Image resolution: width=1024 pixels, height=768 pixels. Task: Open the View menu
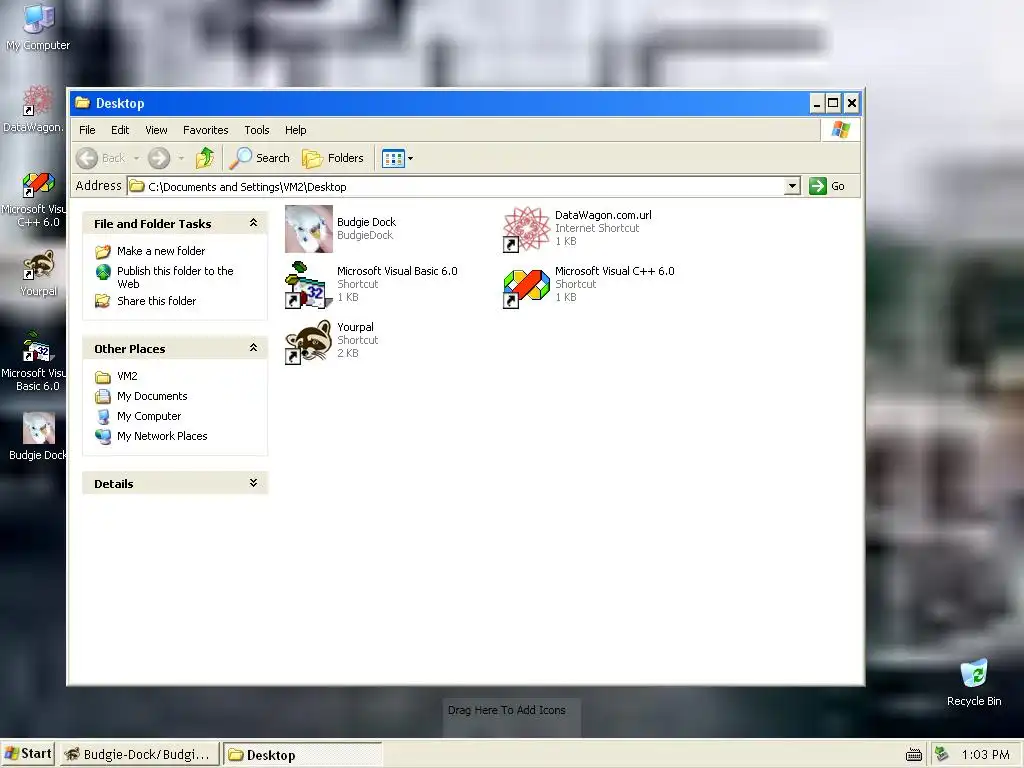click(156, 130)
